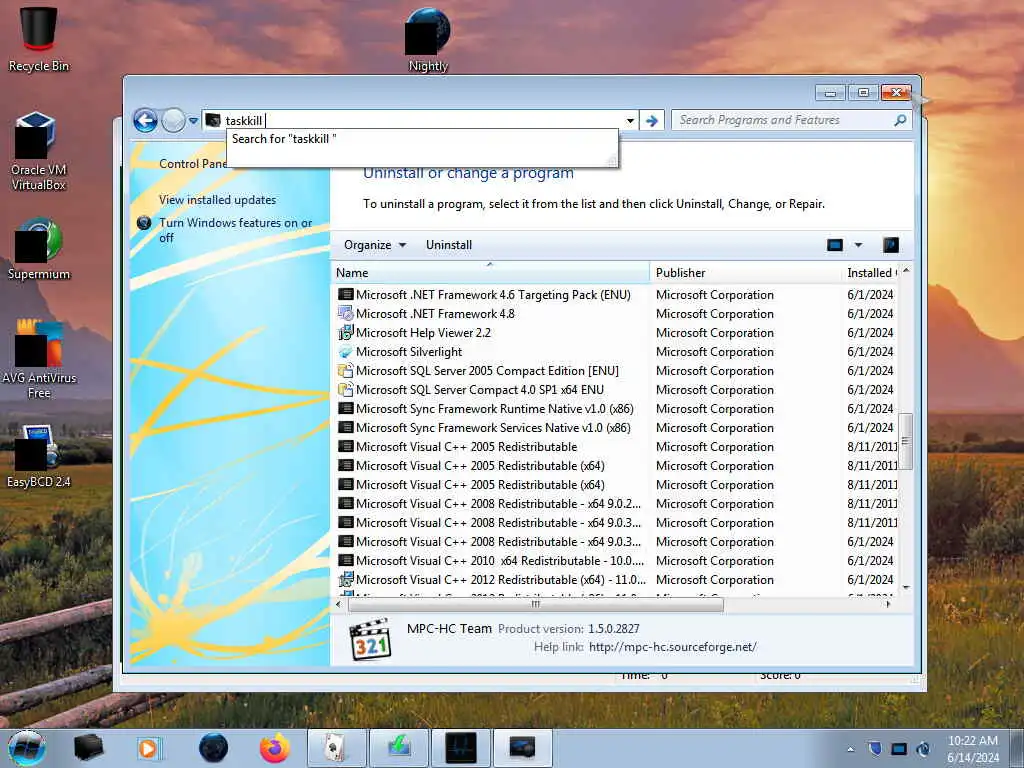Show hidden system tray icons
Screen dimensions: 1024x768
coord(850,749)
